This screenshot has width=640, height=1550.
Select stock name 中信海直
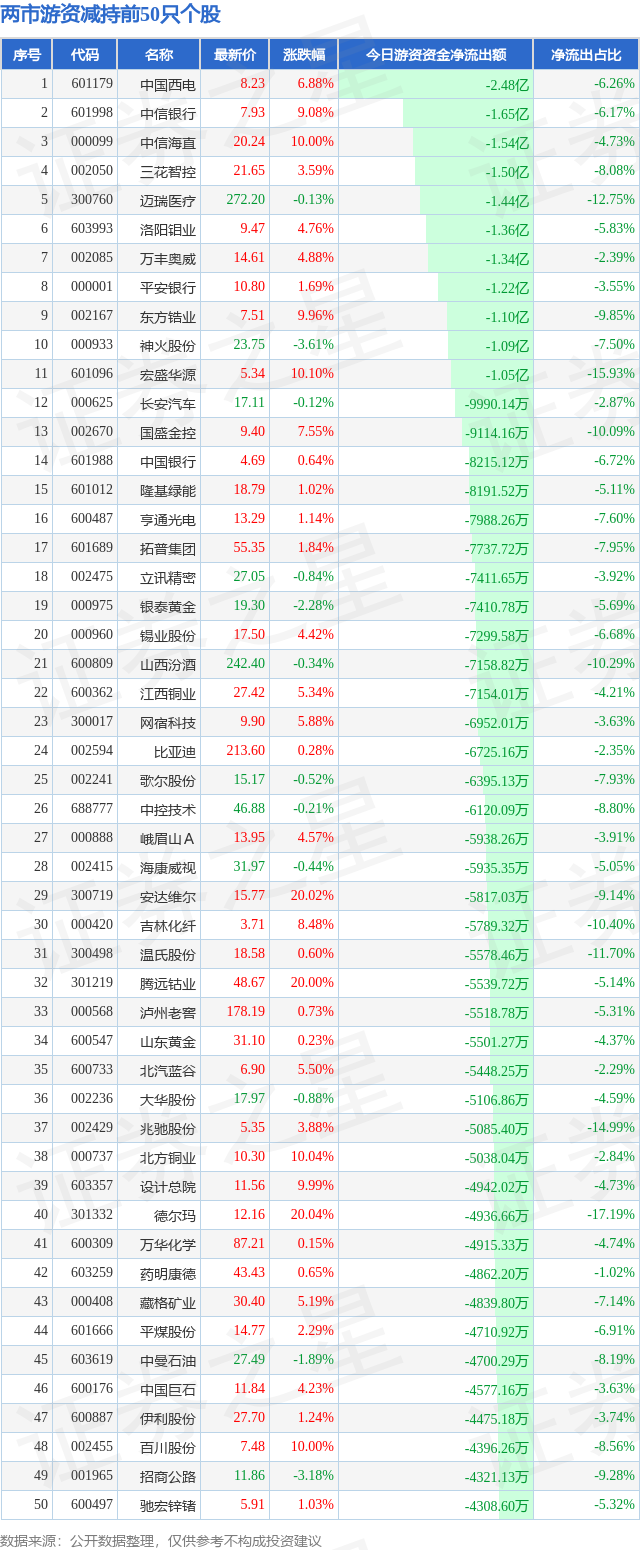[168, 143]
